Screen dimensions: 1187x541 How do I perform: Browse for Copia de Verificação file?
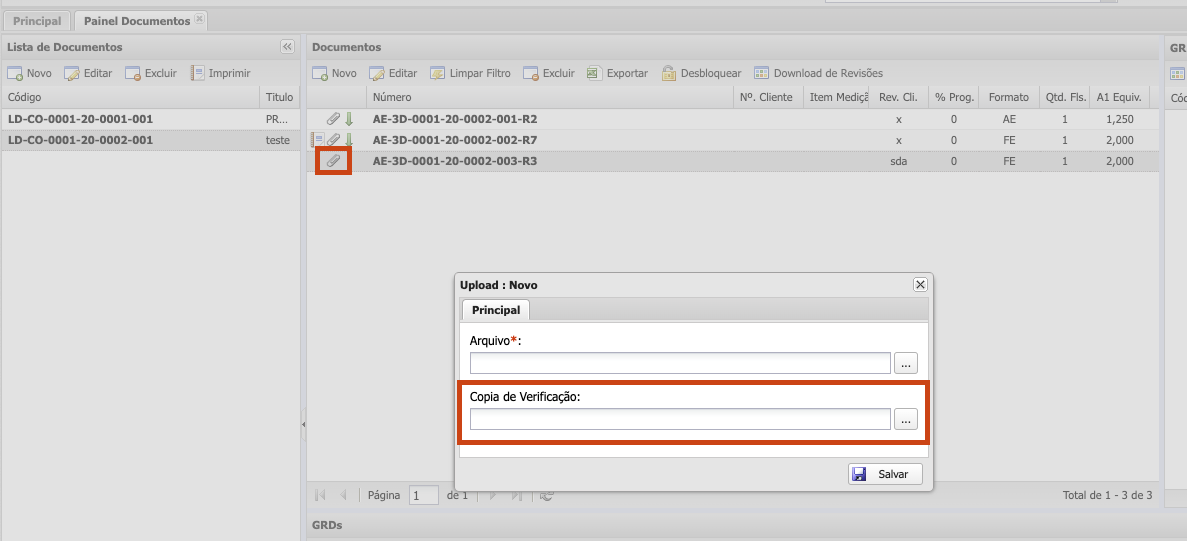coord(905,420)
